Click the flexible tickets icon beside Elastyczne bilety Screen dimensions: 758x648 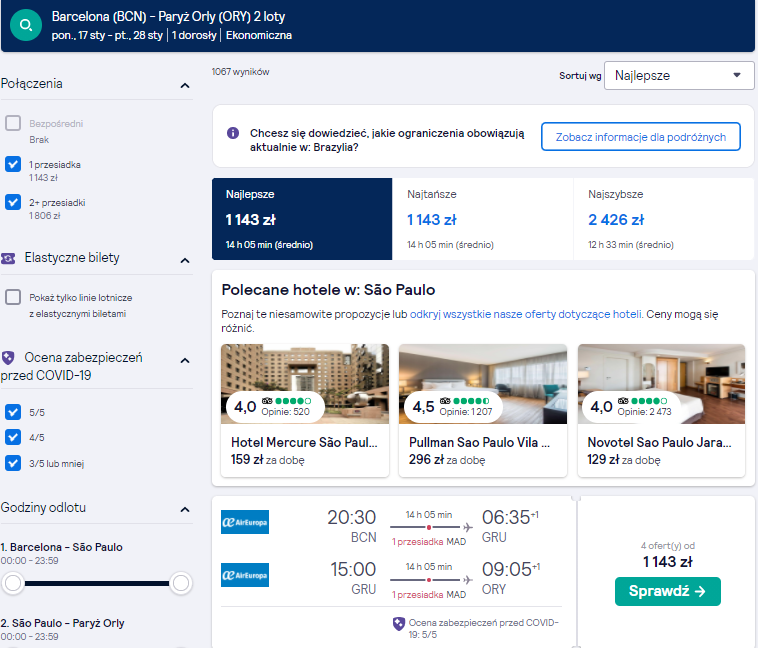(8, 258)
